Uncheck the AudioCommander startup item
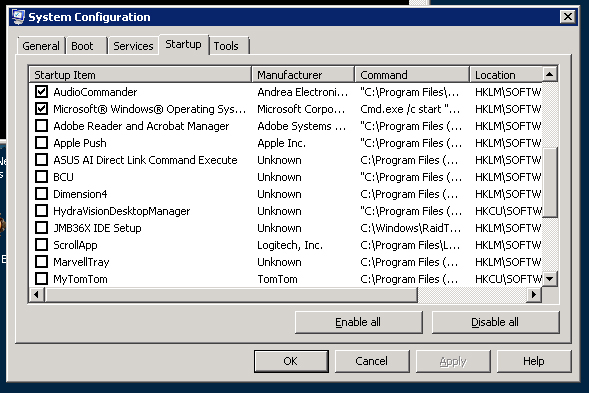The width and height of the screenshot is (589, 393). coord(41,92)
